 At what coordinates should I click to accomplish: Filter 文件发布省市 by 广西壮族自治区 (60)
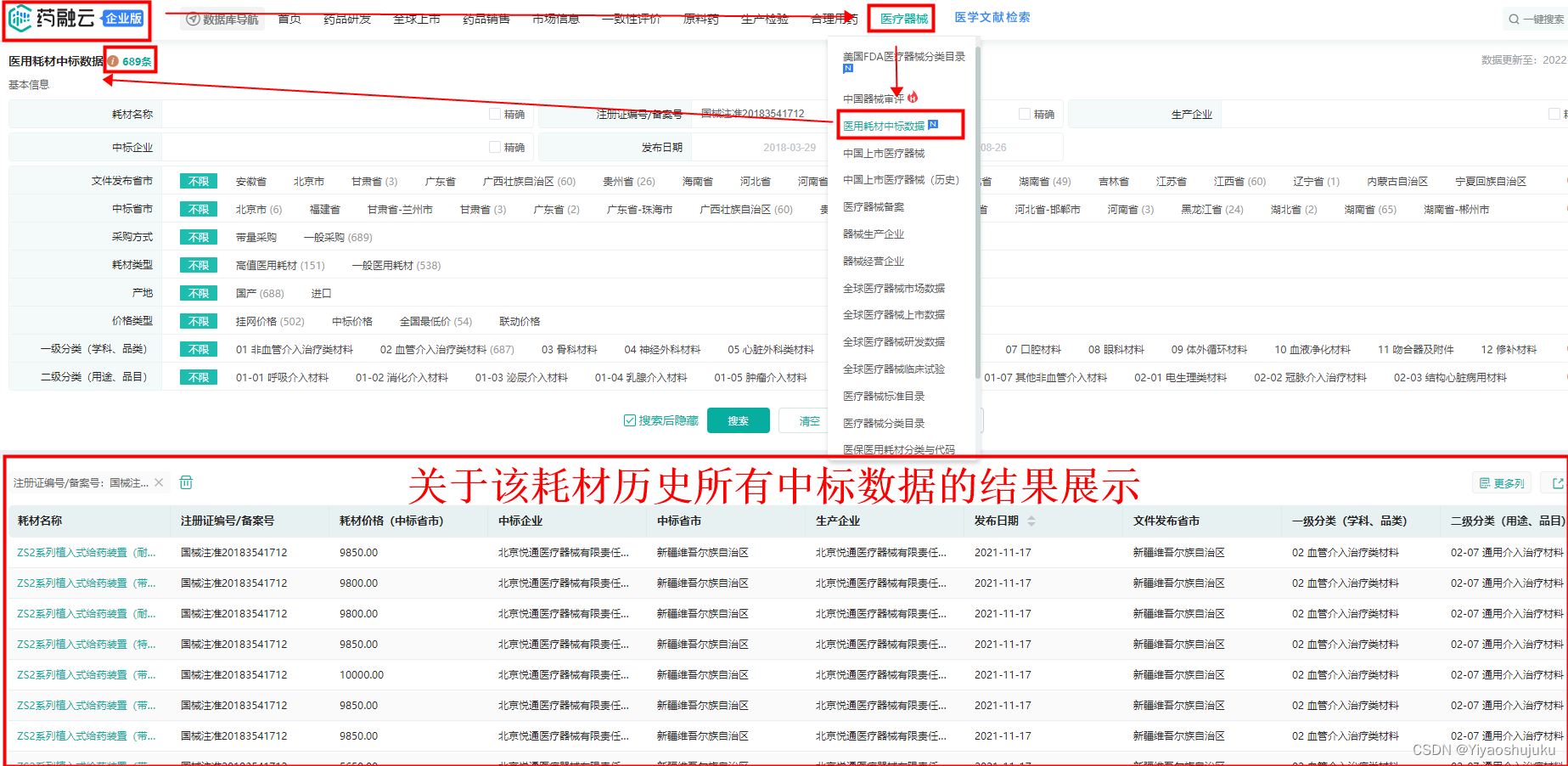point(529,181)
